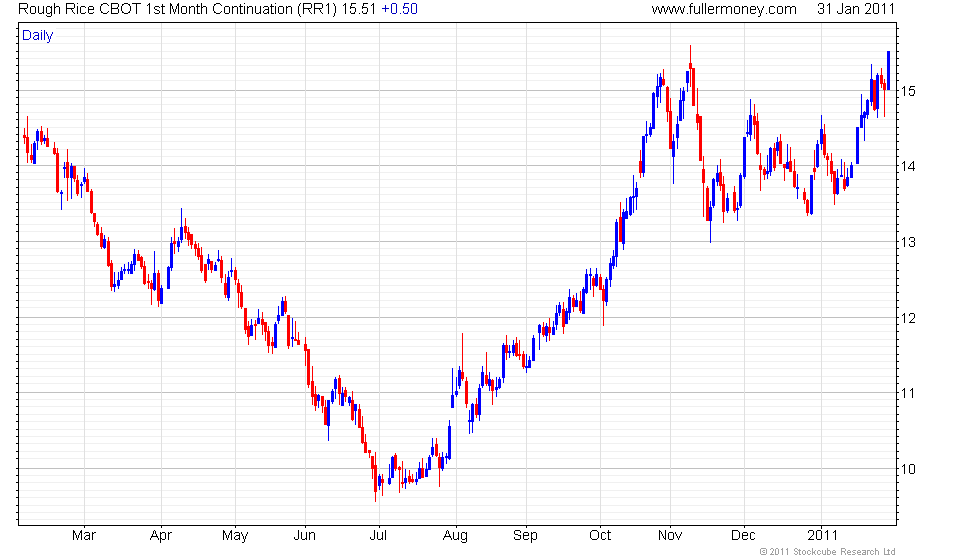Click the Dec month axis label
980x560 pixels.
point(743,535)
